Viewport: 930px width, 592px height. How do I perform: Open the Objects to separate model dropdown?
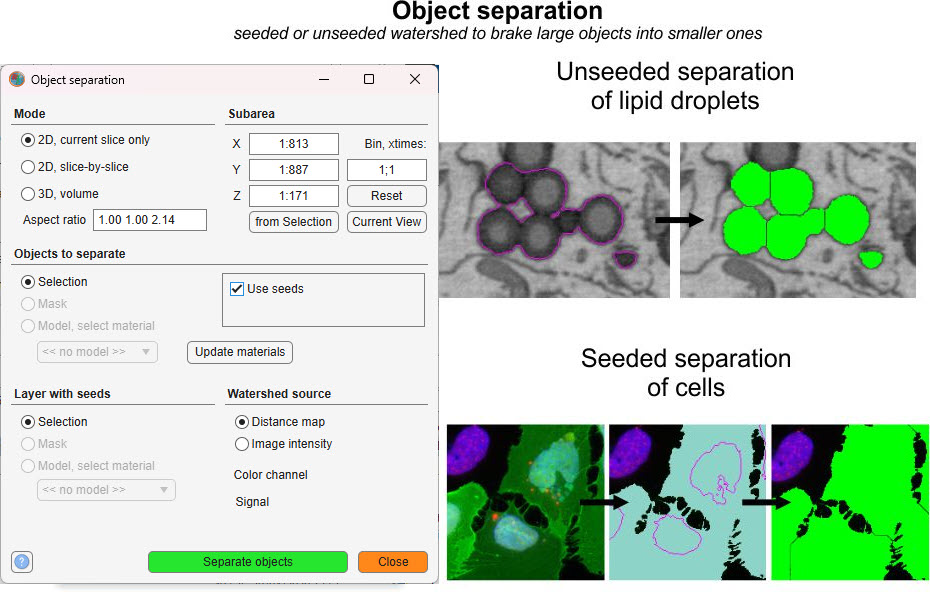[97, 352]
